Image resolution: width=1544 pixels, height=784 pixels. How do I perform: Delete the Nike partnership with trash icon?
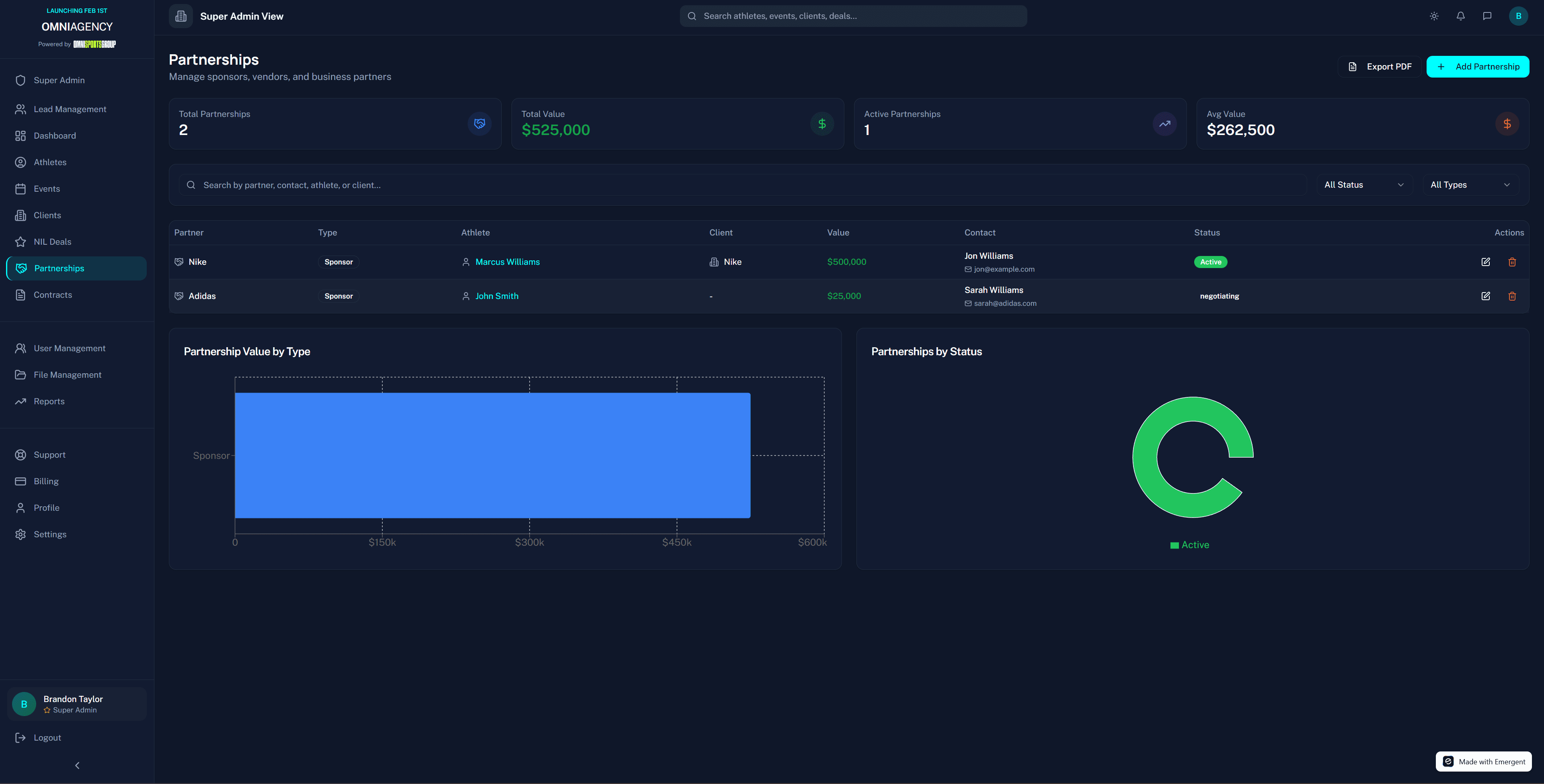1512,262
